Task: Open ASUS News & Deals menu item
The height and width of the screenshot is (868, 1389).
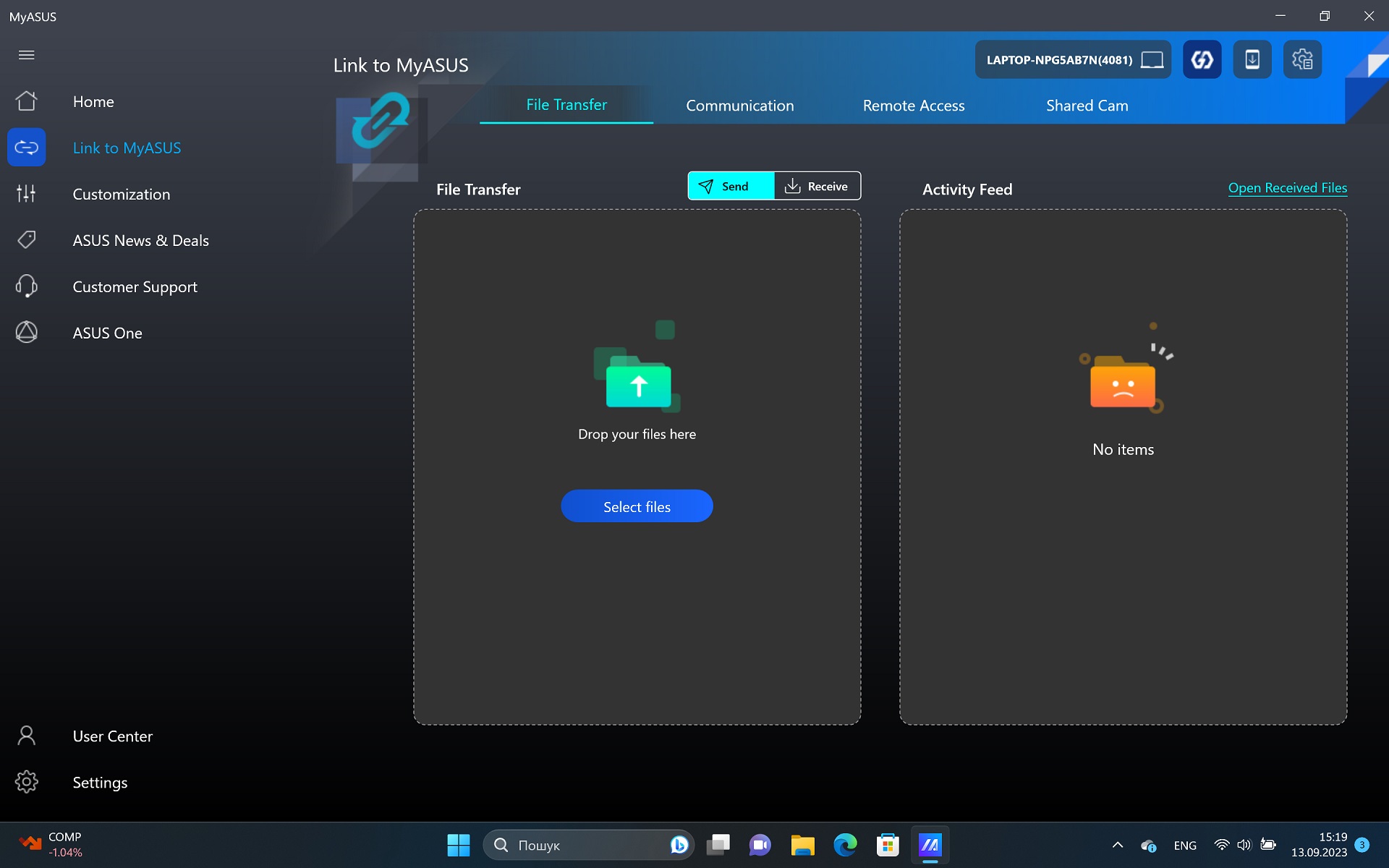Action: [140, 240]
